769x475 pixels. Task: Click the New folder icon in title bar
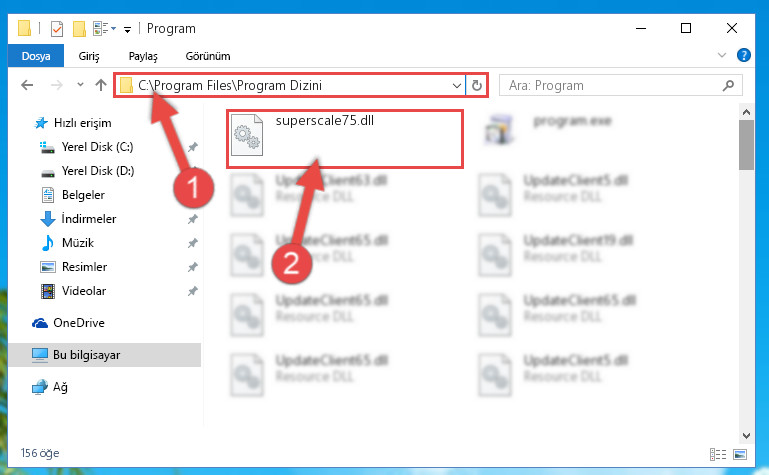click(79, 29)
